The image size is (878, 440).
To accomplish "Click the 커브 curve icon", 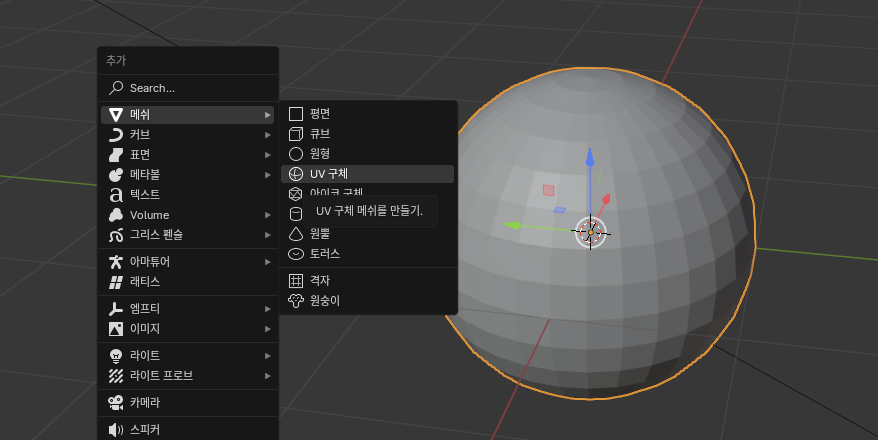I will 116,135.
